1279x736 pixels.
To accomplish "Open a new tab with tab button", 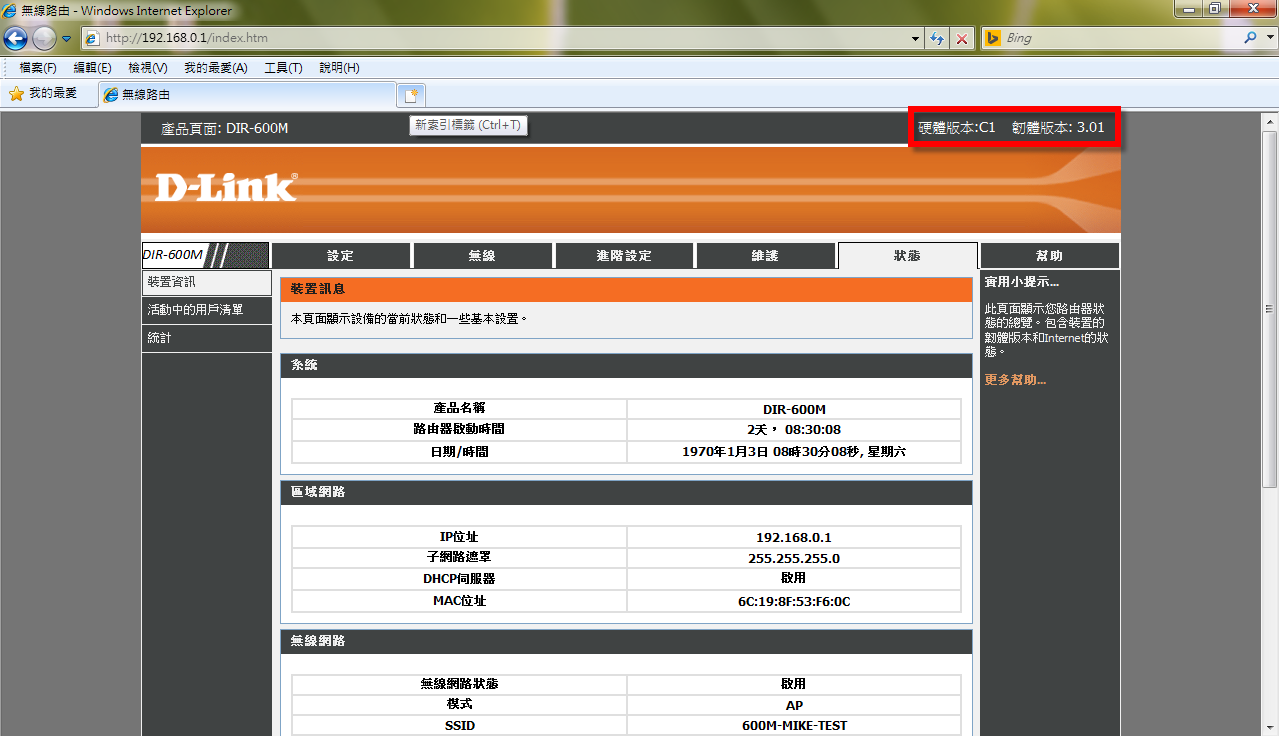I will click(411, 95).
